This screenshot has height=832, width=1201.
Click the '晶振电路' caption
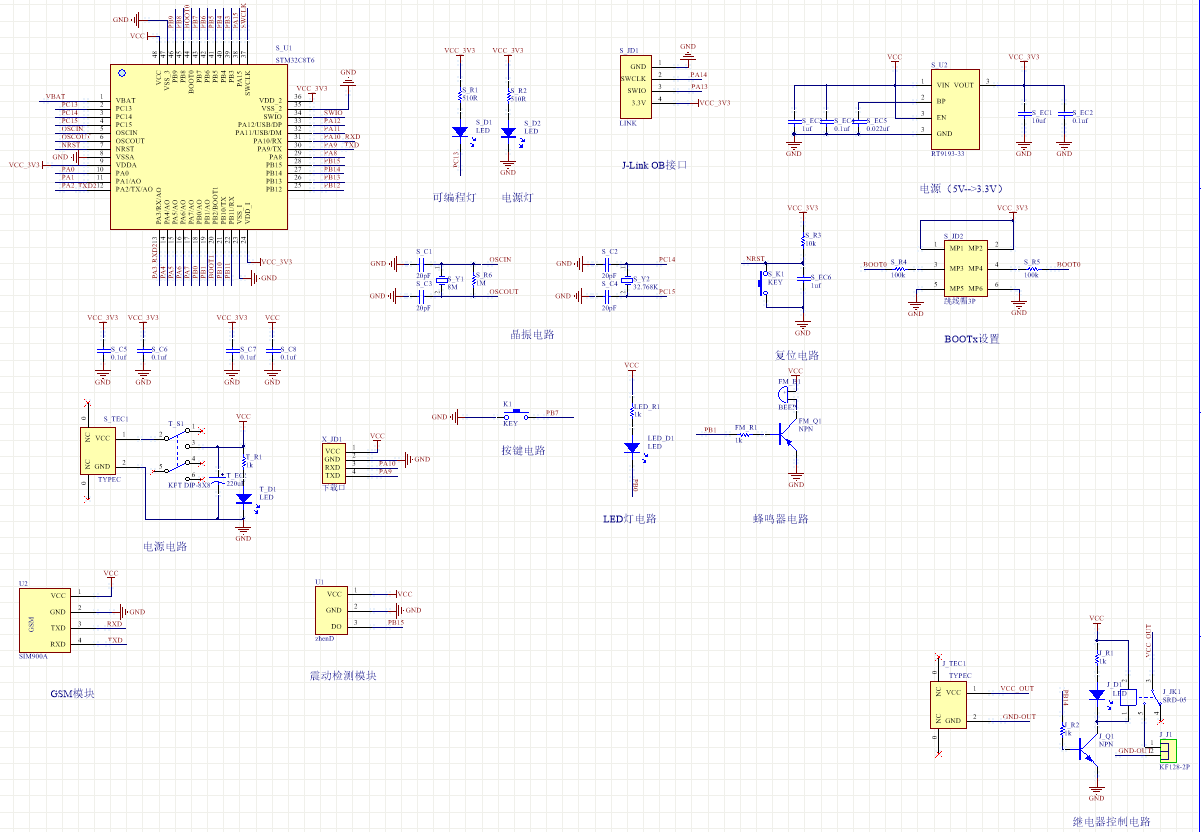532,334
